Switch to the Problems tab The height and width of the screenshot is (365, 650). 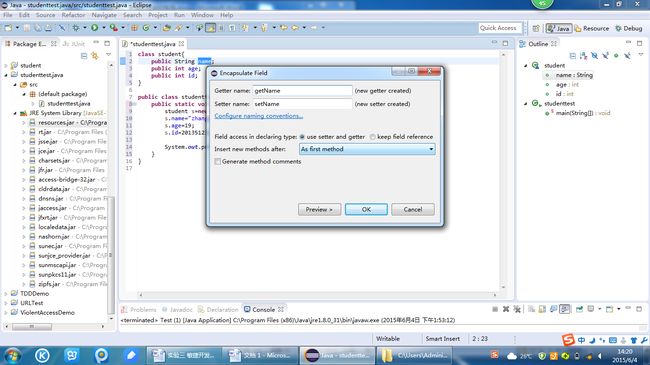pyautogui.click(x=139, y=309)
